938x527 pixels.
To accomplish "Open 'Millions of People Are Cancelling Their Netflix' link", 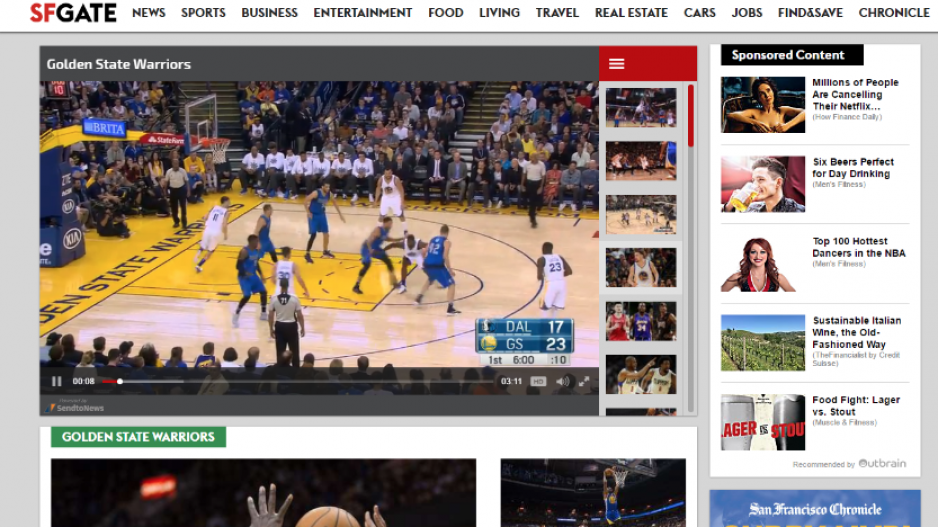I will click(x=855, y=94).
